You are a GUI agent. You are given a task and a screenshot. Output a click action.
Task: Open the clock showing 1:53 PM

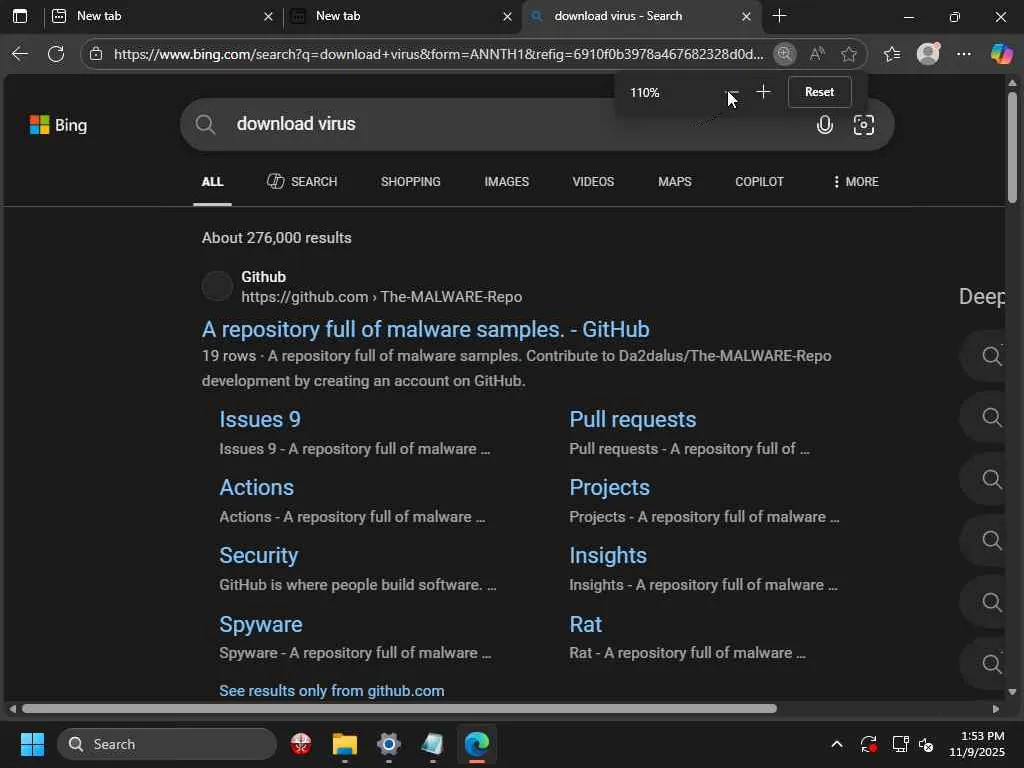click(x=976, y=744)
